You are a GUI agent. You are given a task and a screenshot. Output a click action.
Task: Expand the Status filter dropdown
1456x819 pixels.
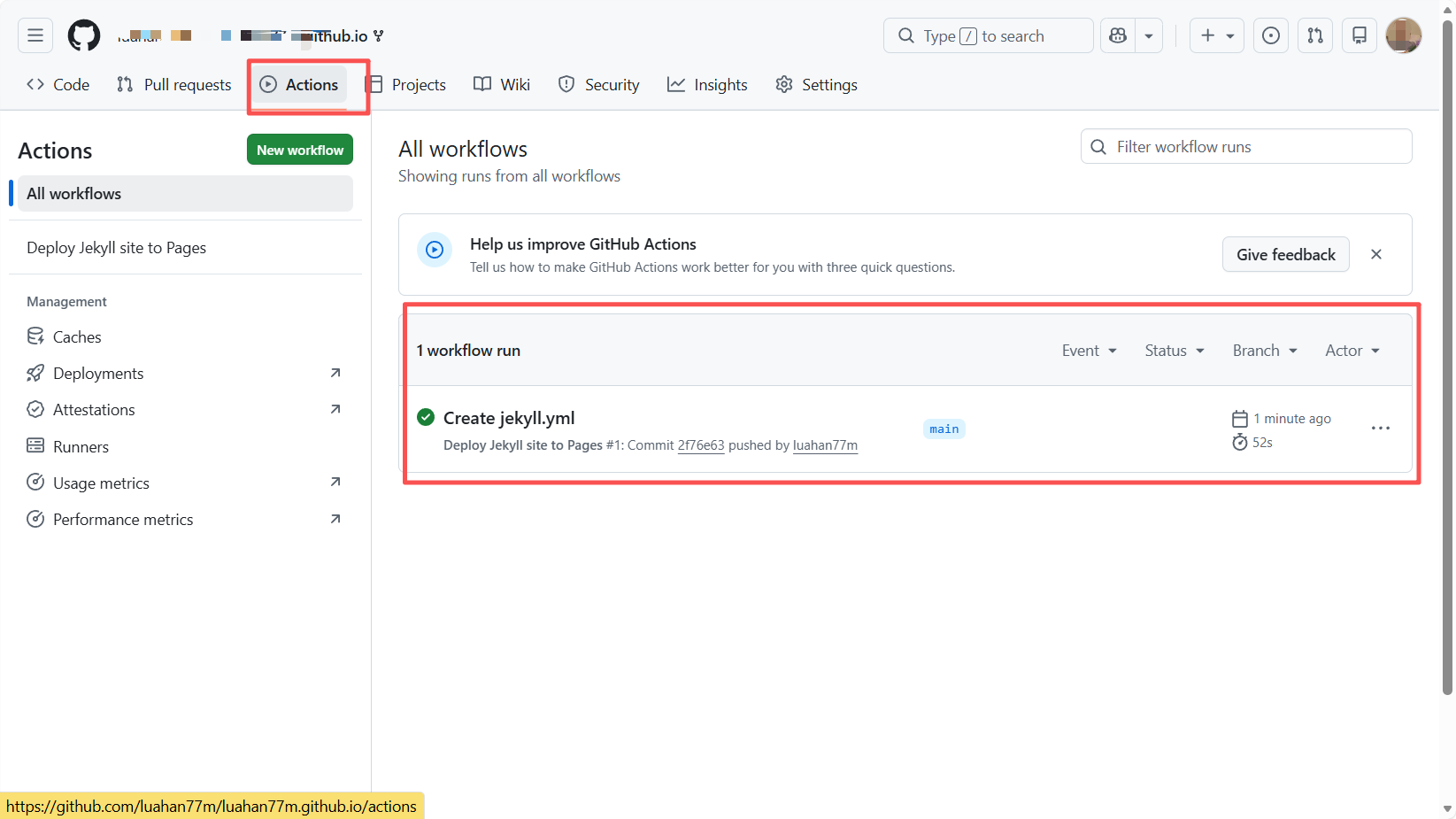pyautogui.click(x=1174, y=351)
